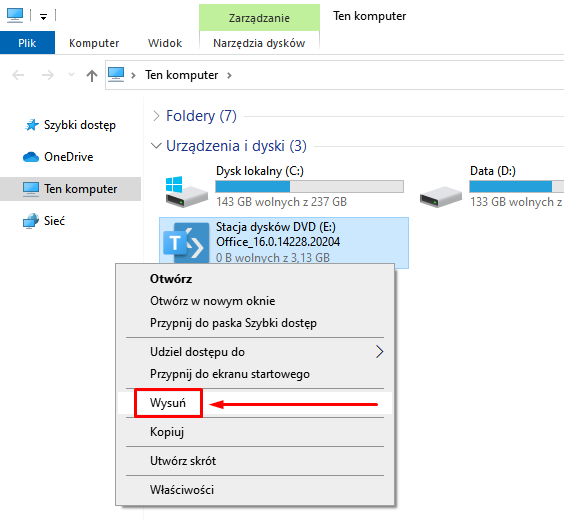Expand the Foldery (7) group

point(156,116)
